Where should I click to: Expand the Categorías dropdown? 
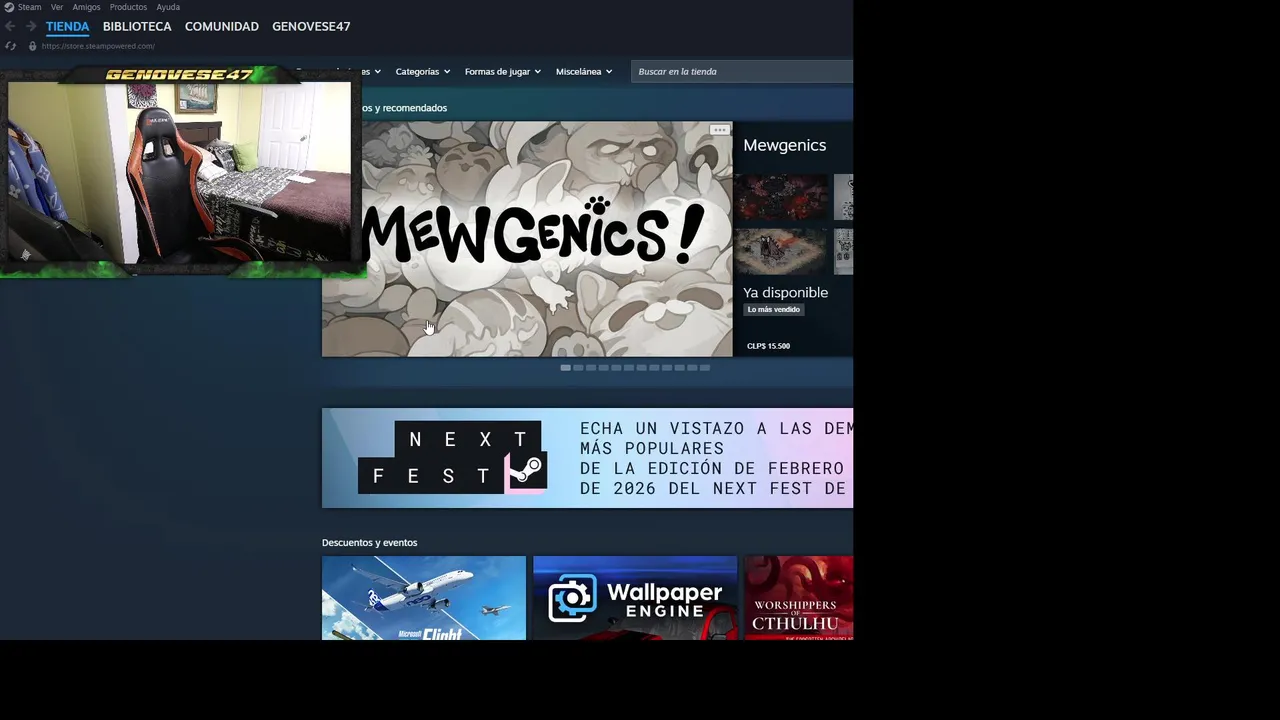click(422, 72)
